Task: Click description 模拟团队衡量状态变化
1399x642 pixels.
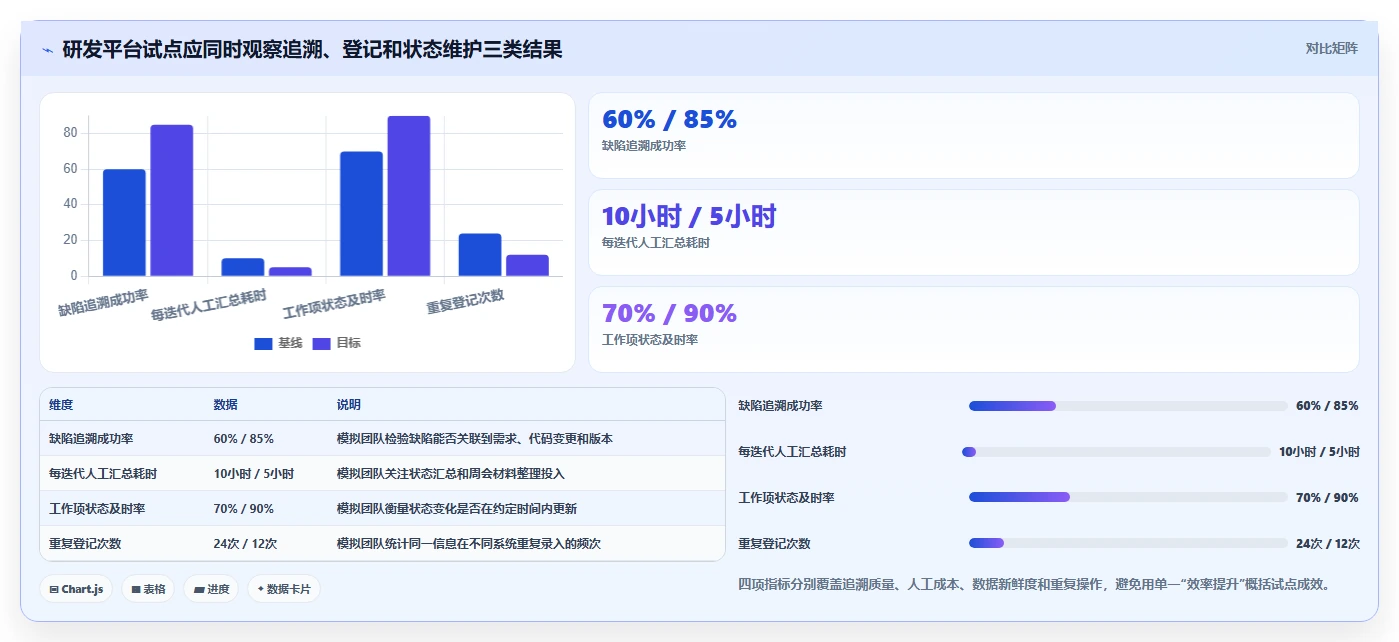Action: (457, 508)
